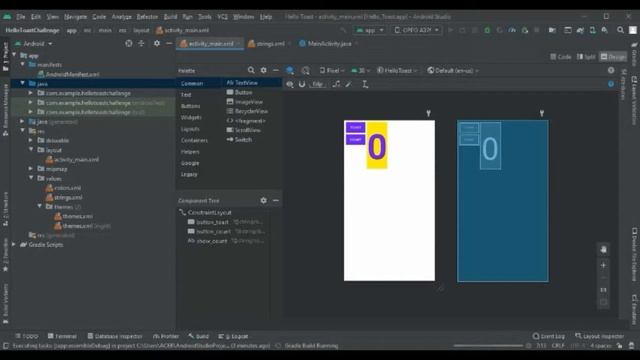Switch to the MainActivity.java editor tab

click(x=329, y=44)
